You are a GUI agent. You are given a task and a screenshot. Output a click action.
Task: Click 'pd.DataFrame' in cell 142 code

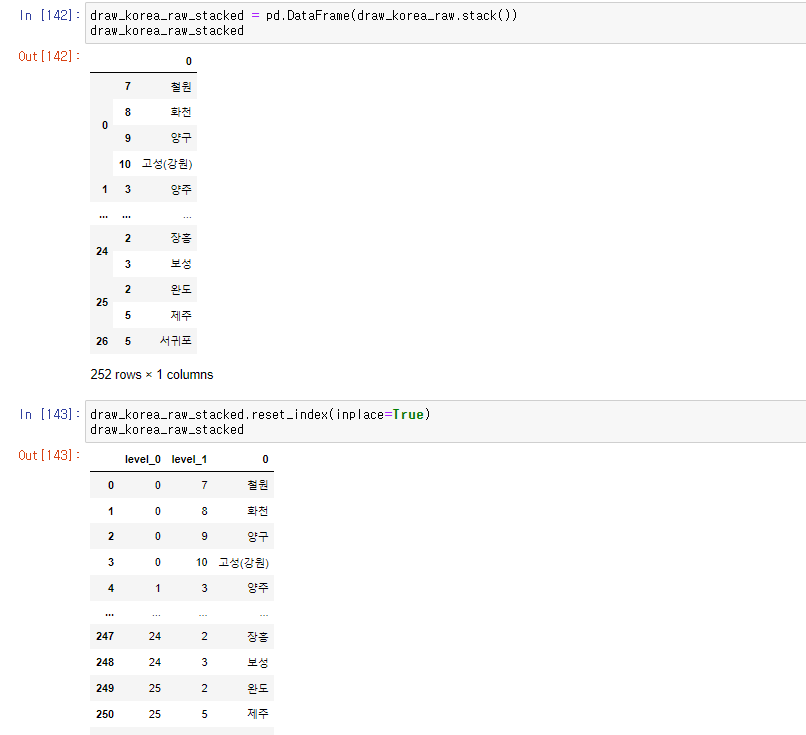tap(307, 15)
